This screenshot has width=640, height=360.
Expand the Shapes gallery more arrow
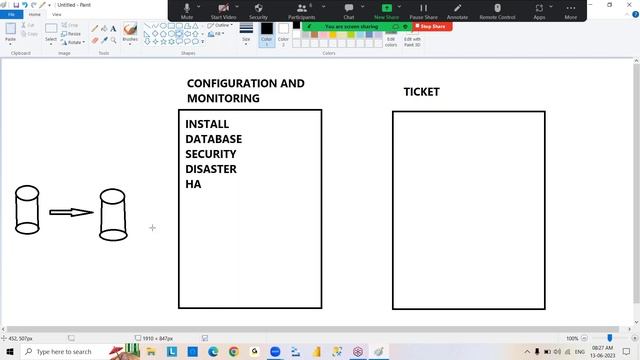pyautogui.click(x=202, y=42)
